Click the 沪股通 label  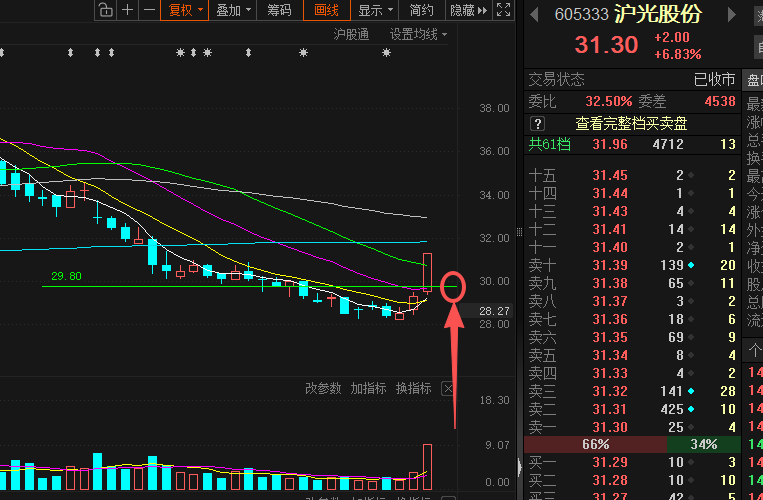(351, 35)
